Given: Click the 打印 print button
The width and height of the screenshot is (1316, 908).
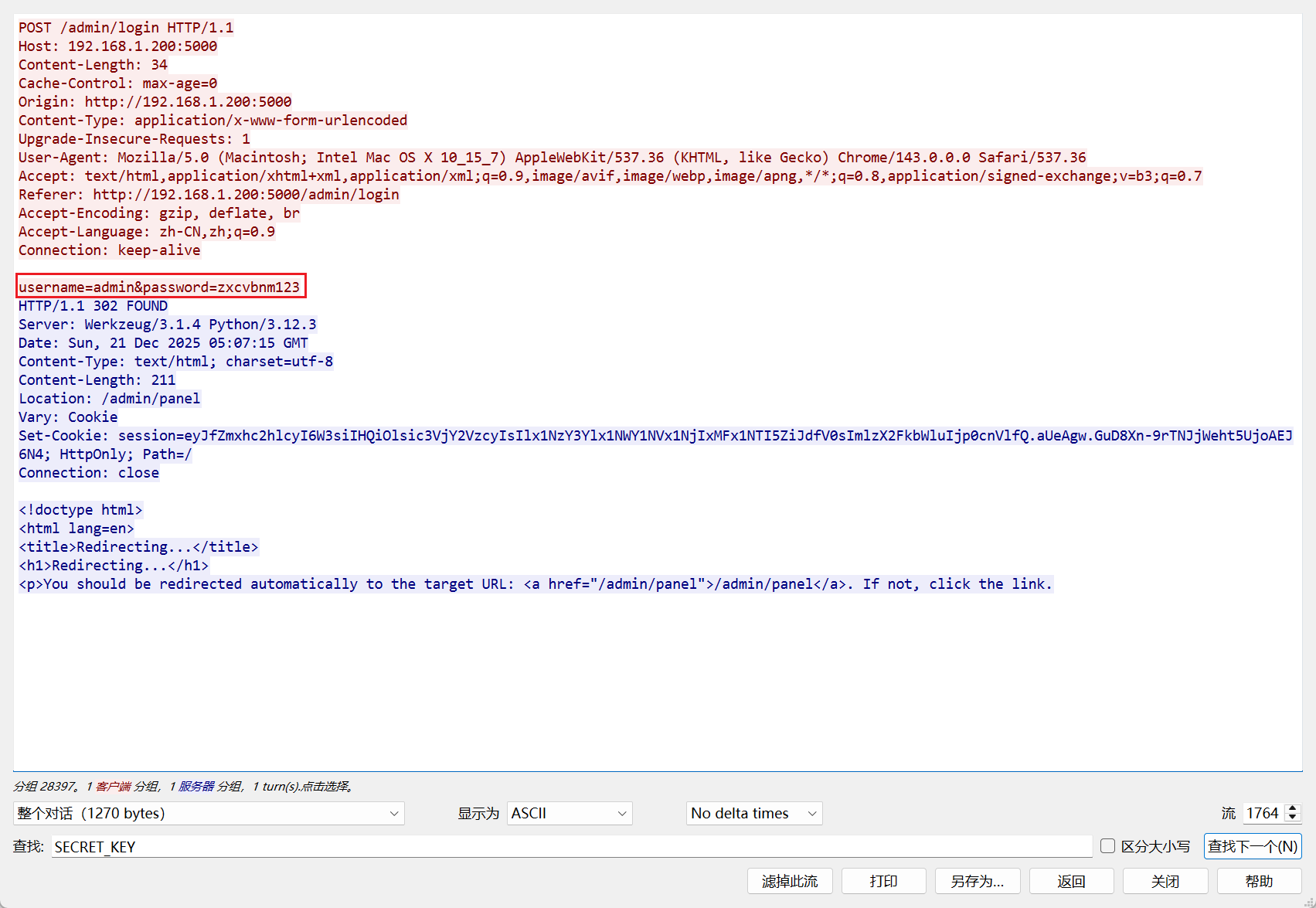Looking at the screenshot, I should [883, 881].
